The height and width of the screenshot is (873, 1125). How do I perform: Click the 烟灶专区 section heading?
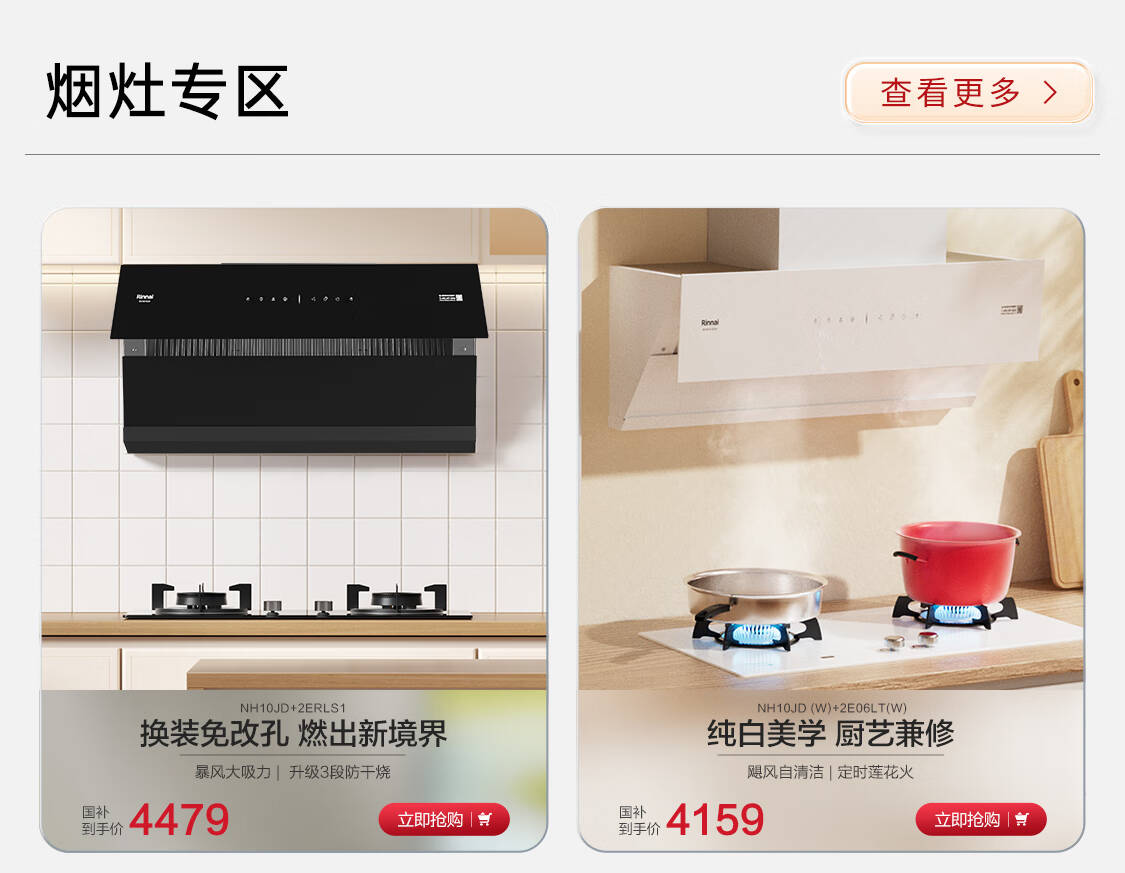tap(168, 91)
